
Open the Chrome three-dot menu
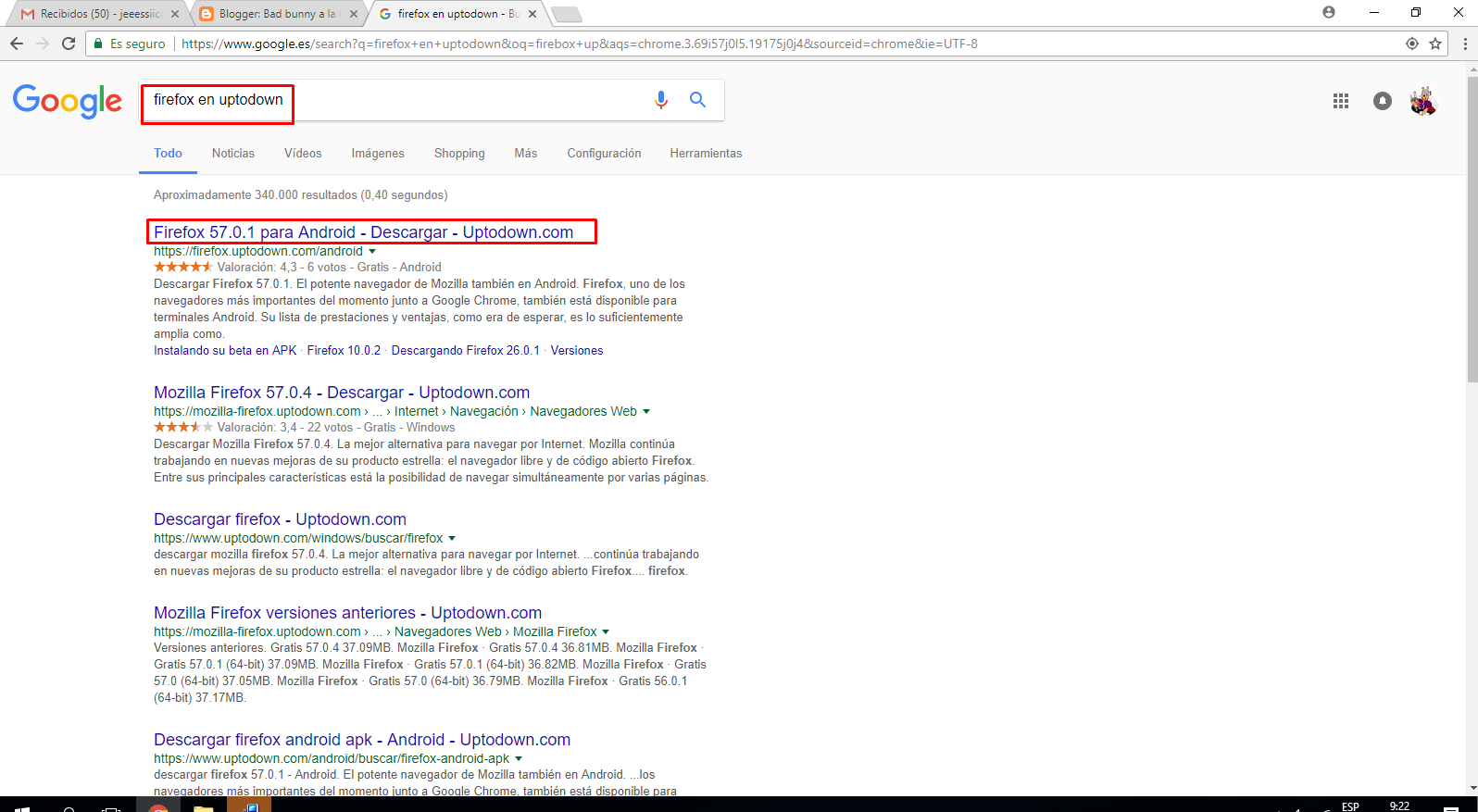[x=1465, y=44]
